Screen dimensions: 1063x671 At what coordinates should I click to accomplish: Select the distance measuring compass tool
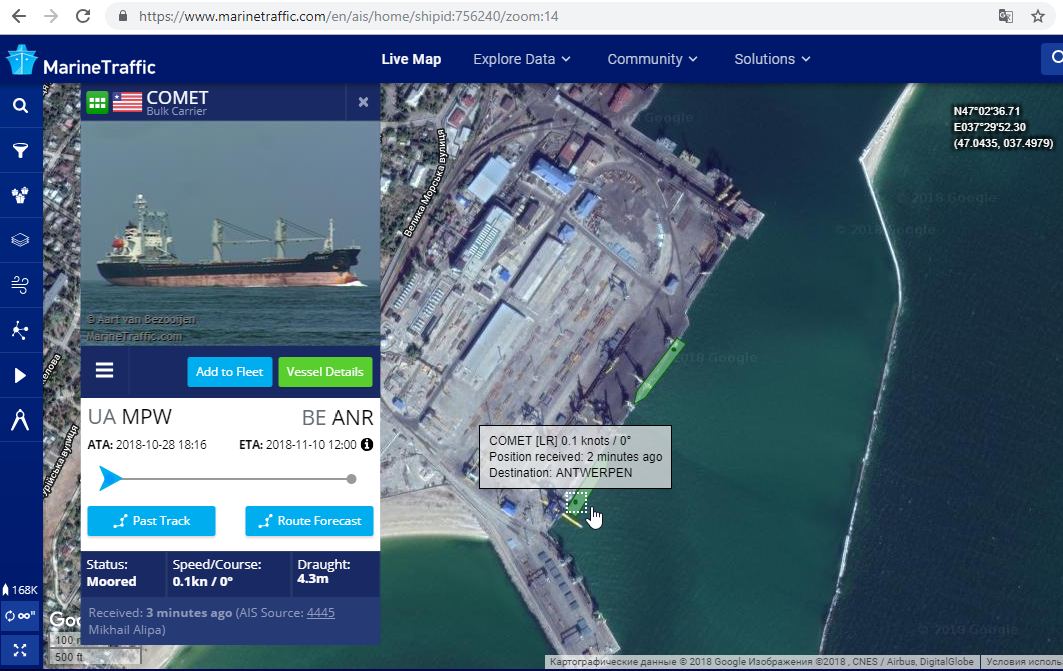[x=20, y=420]
